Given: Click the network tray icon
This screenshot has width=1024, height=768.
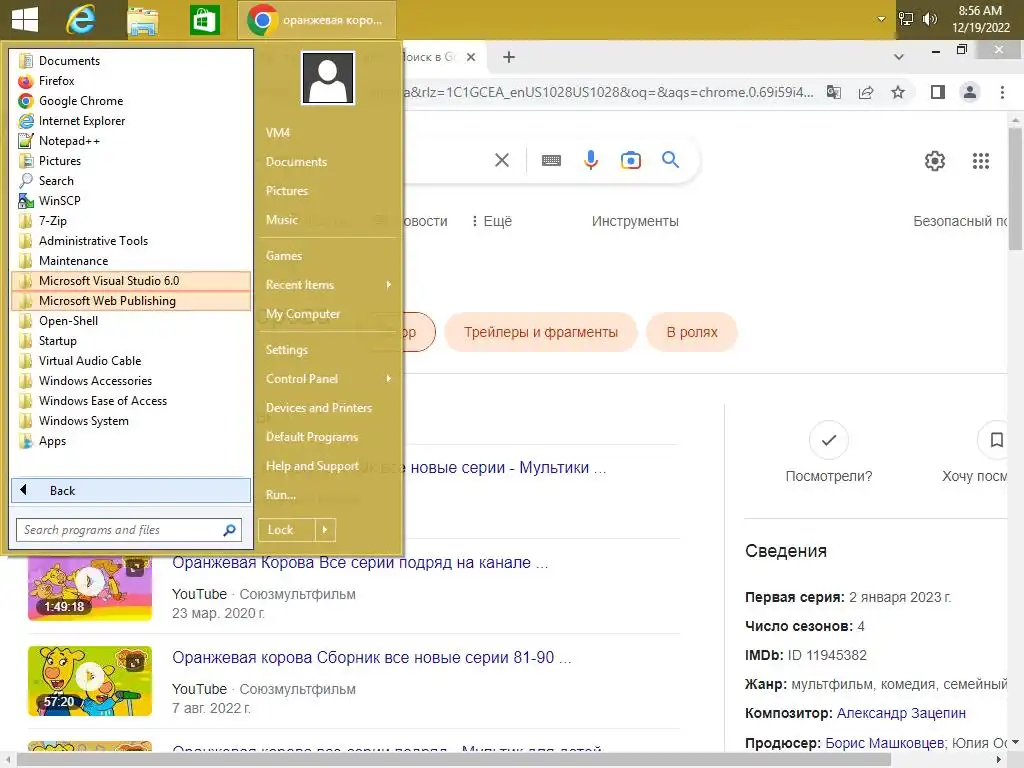Looking at the screenshot, I should coord(906,19).
